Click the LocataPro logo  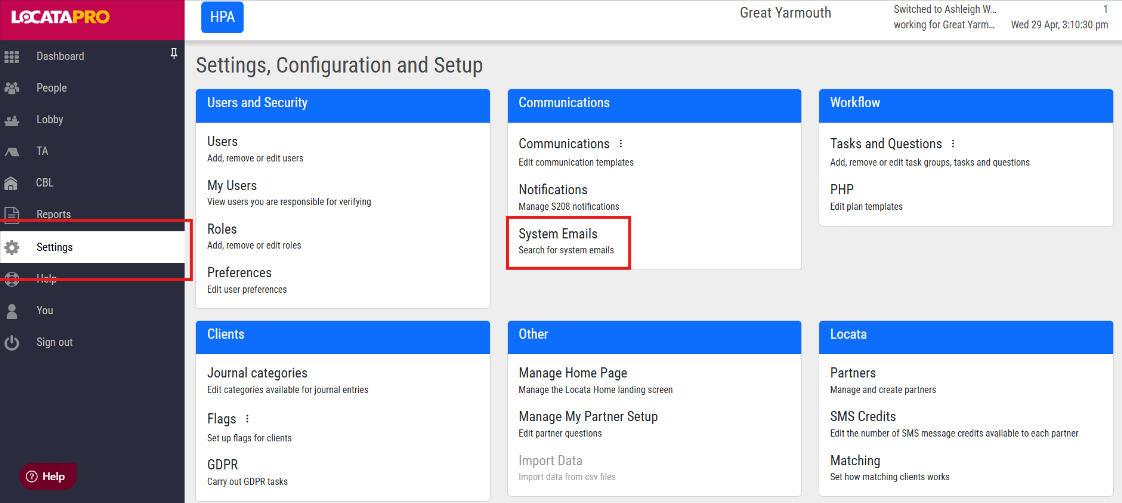(x=60, y=16)
